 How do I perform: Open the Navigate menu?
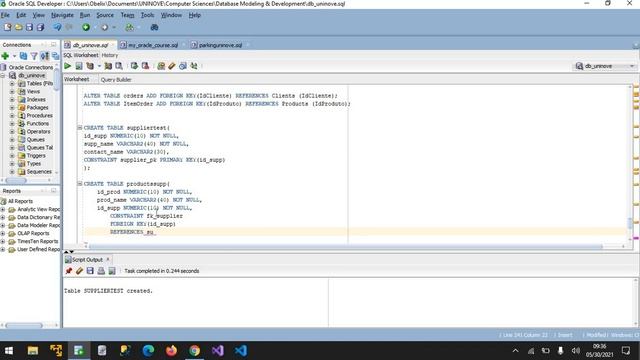[62, 15]
